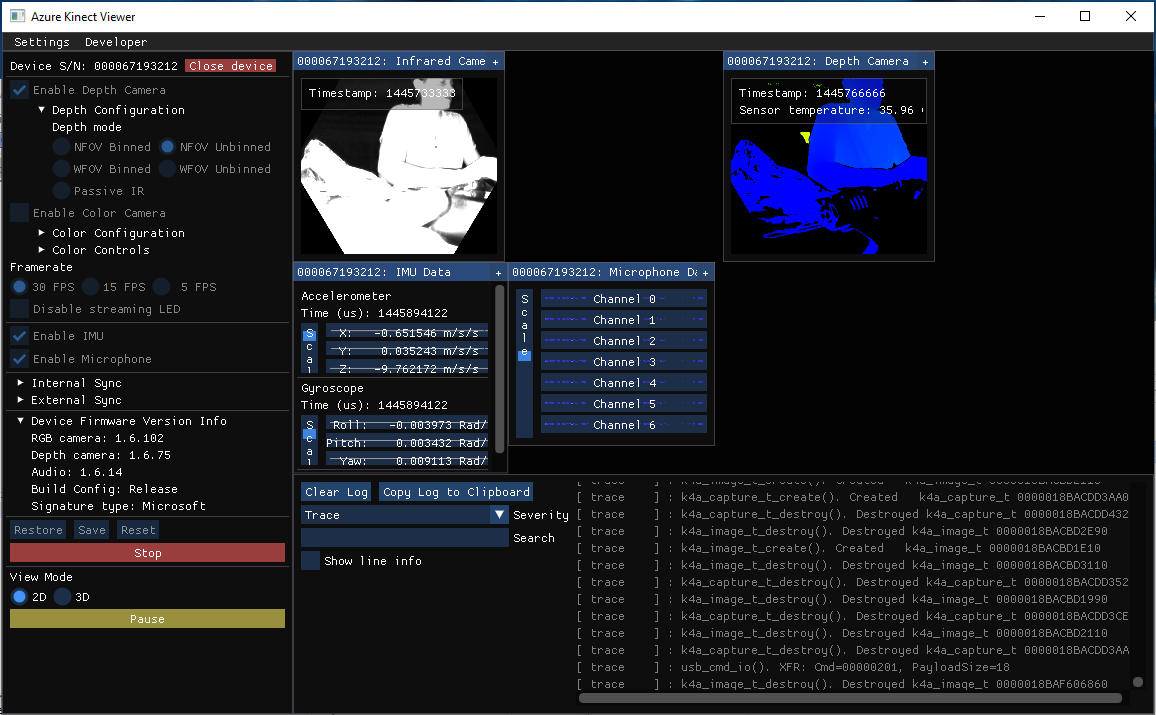The image size is (1156, 715).
Task: Expand the External Sync section
Action: pos(21,400)
